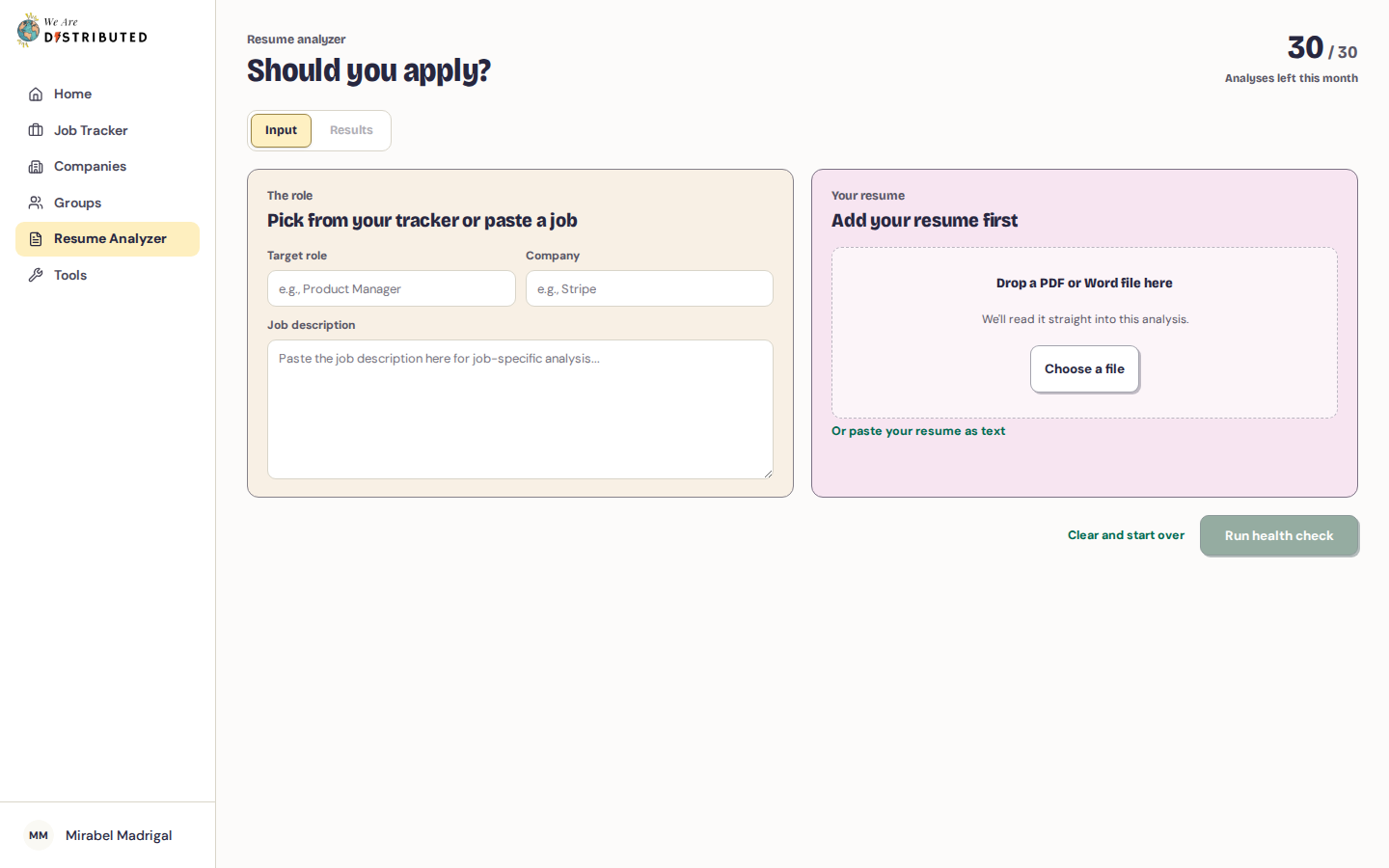This screenshot has width=1389, height=868.
Task: Click Clear and start over
Action: click(x=1126, y=535)
